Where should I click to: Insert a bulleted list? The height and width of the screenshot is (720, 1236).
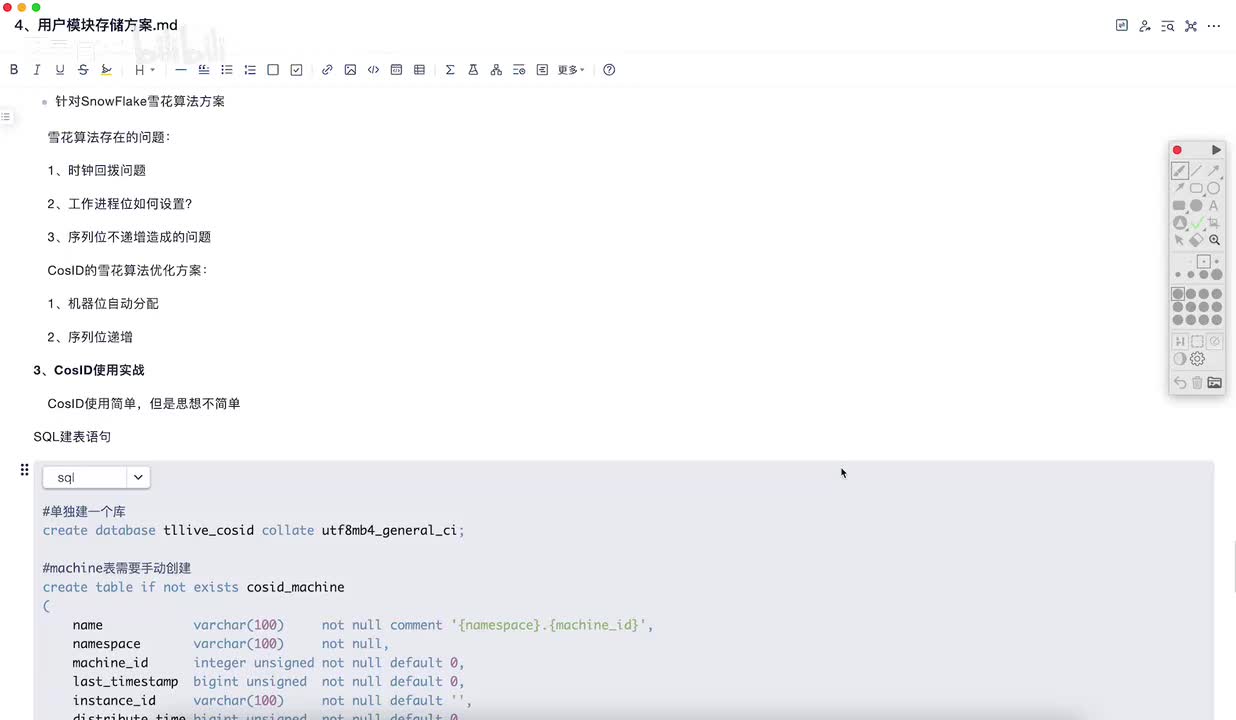(x=227, y=70)
